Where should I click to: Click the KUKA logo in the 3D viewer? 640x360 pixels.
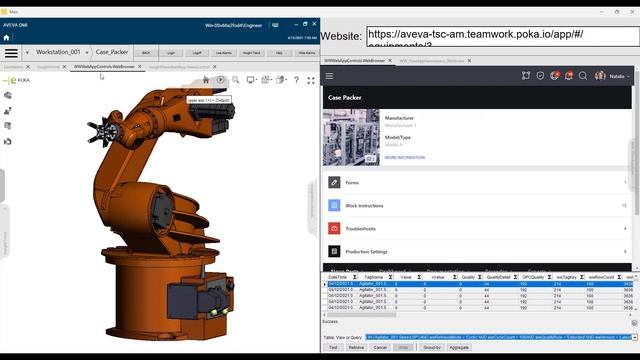(x=16, y=80)
